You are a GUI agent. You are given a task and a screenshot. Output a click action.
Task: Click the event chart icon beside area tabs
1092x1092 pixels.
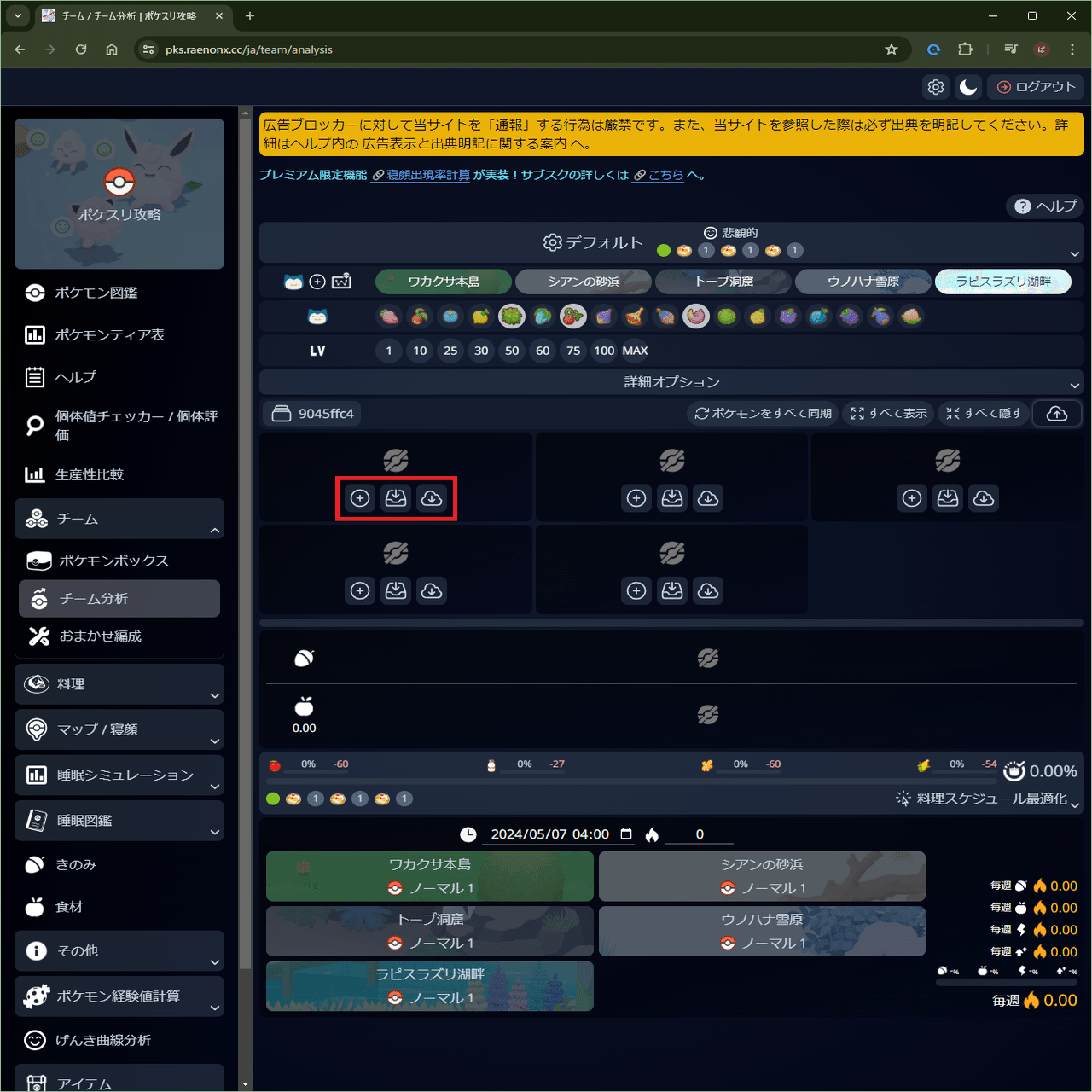342,282
